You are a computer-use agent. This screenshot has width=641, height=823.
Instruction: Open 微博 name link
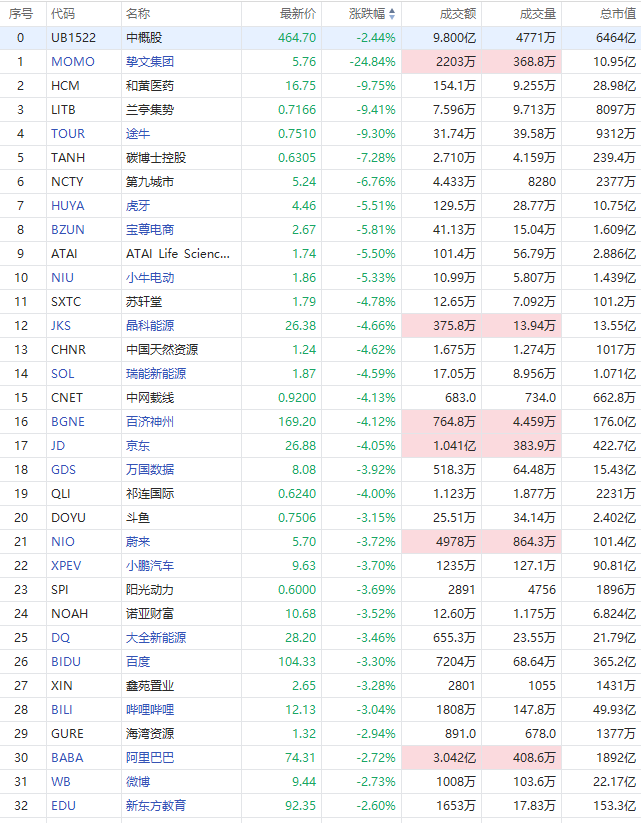(138, 782)
